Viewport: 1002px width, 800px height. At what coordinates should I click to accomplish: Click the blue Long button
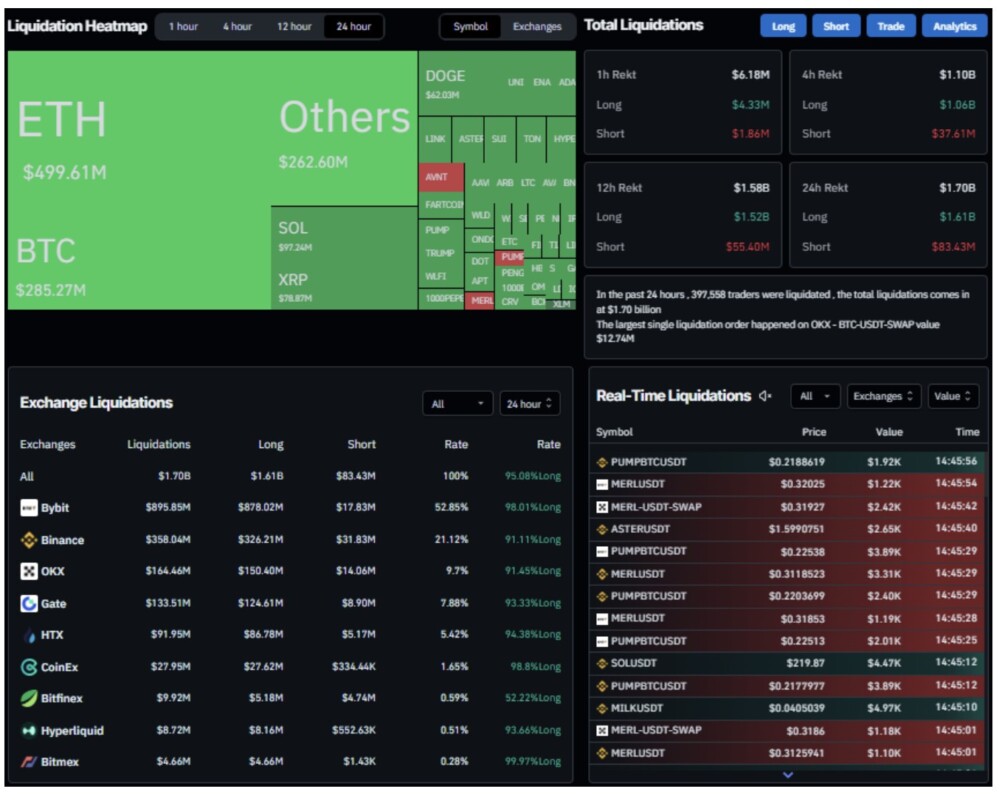pyautogui.click(x=783, y=27)
